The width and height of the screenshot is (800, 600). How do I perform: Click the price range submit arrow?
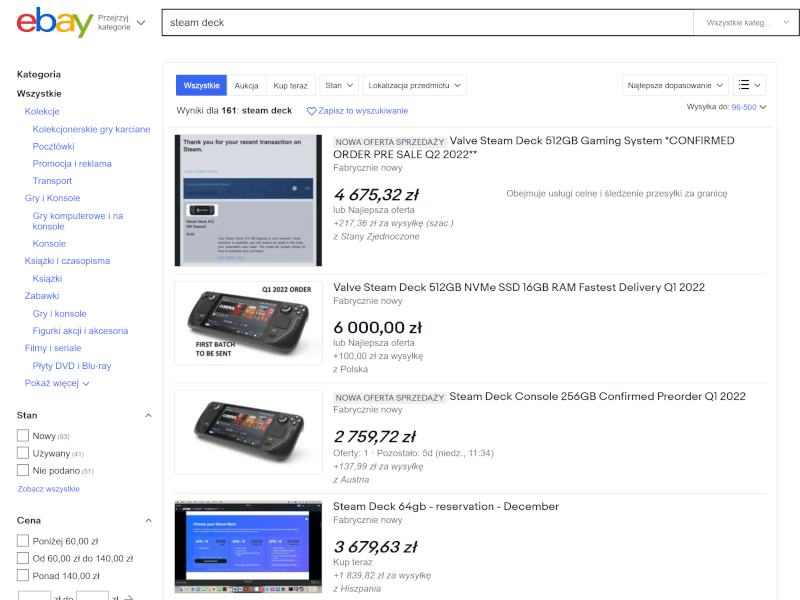tap(127, 598)
